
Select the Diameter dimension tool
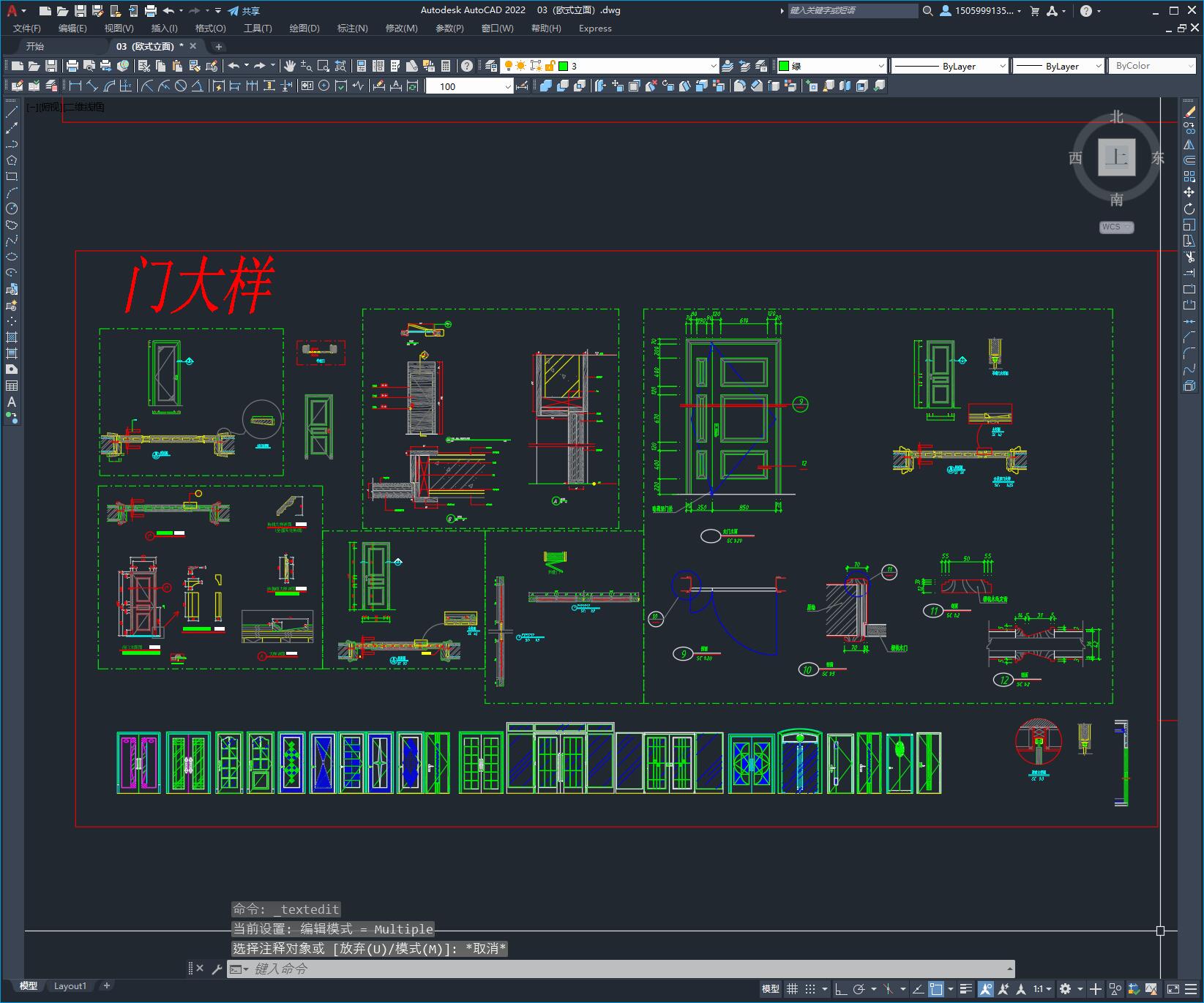click(180, 86)
